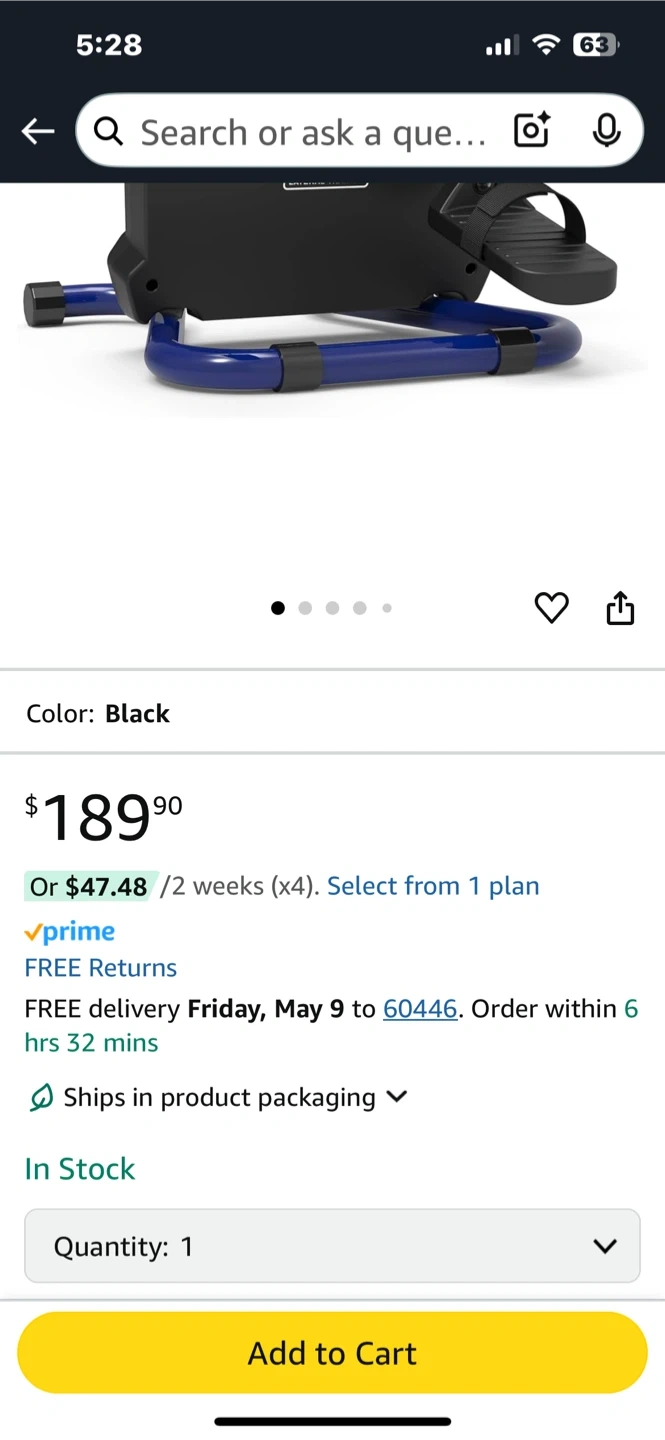Screen dimensions: 665x1440
Task: Tap the microphone voice search icon
Action: 606,131
